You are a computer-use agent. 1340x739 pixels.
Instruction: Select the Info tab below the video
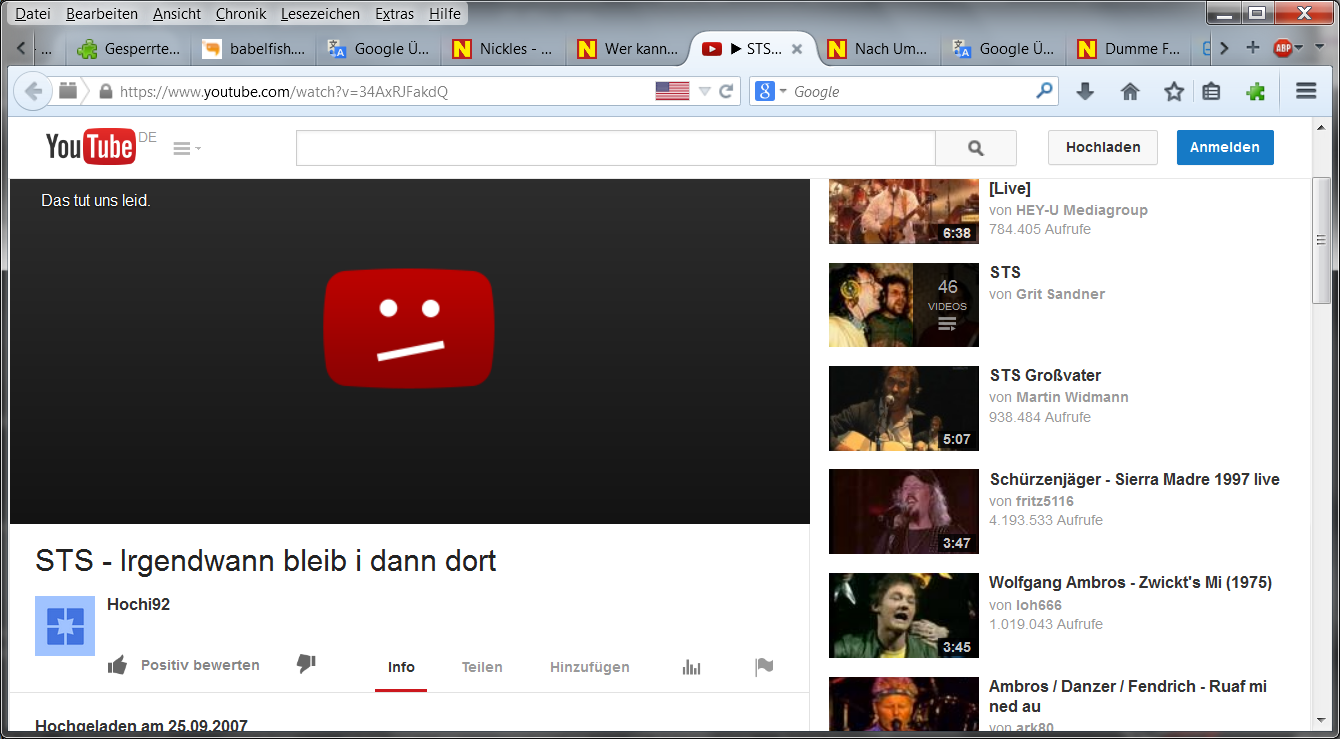click(401, 667)
